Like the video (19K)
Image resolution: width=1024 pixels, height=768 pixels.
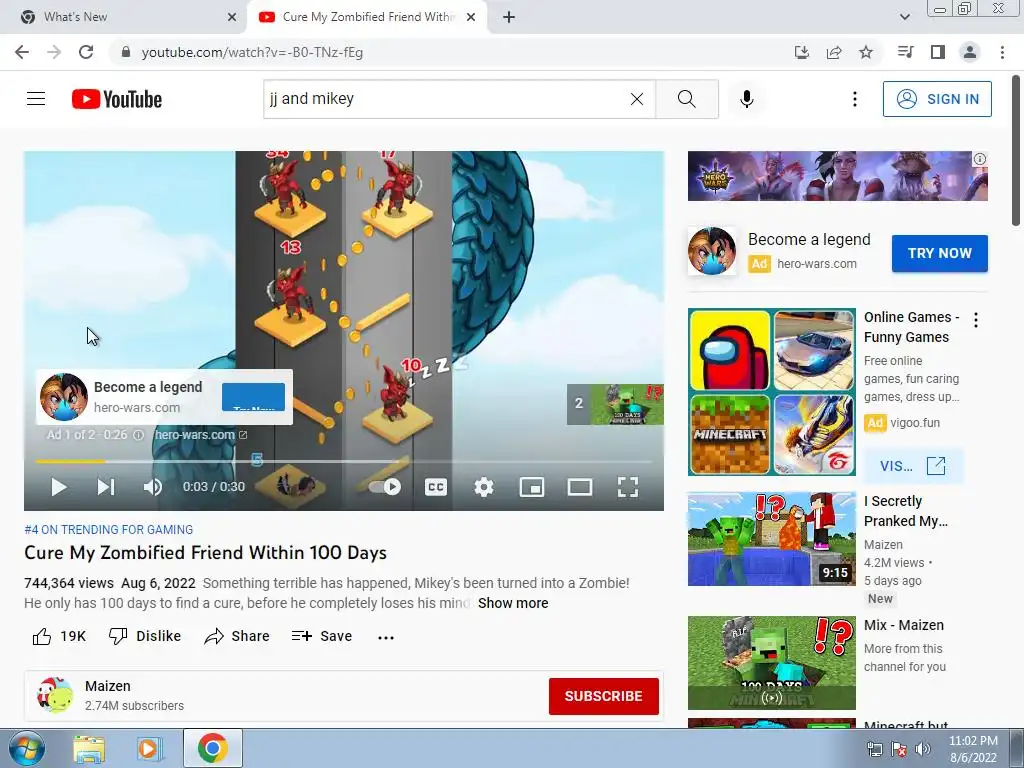[x=59, y=636]
